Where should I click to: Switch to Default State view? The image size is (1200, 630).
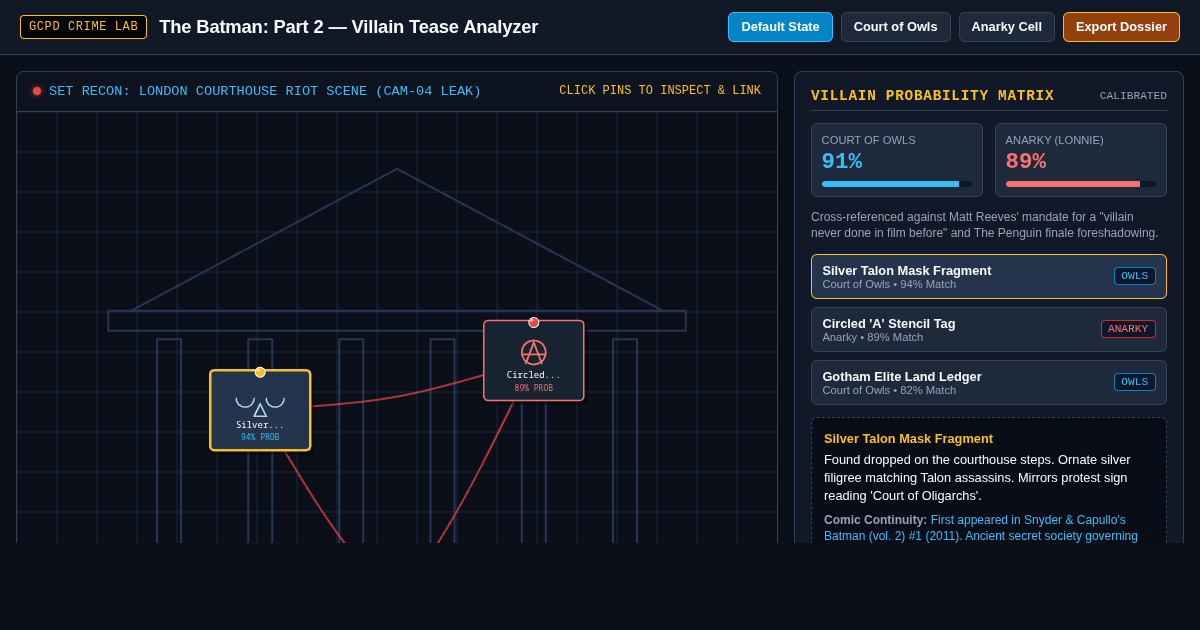click(x=780, y=27)
